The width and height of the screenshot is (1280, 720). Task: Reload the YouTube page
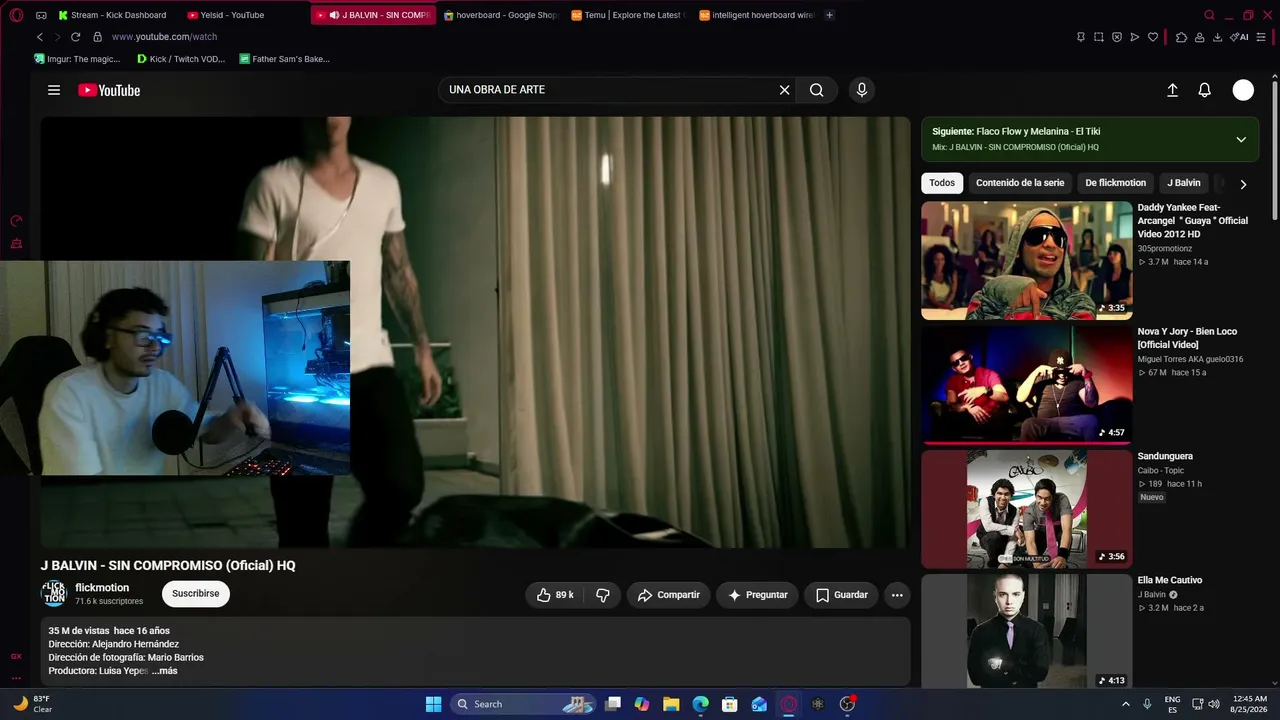point(75,37)
